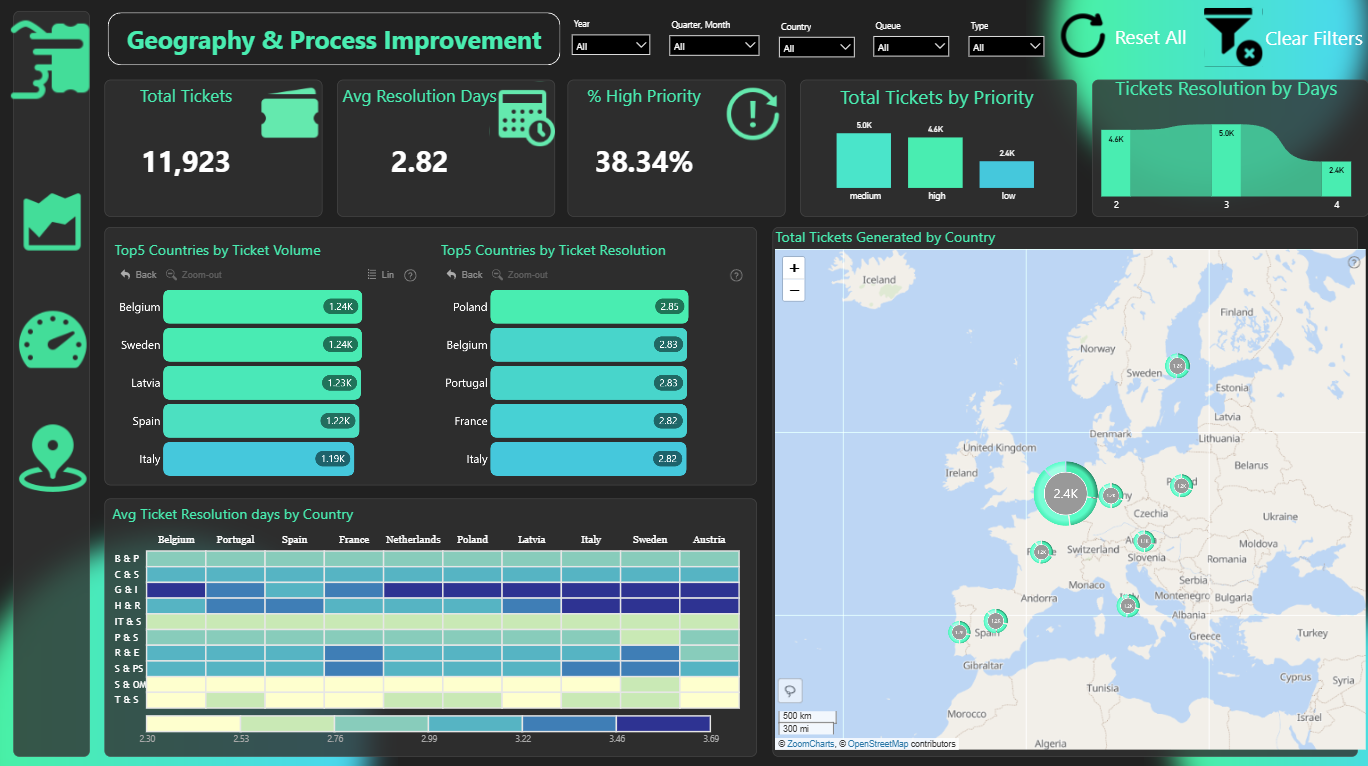This screenshot has height=766, width=1368.
Task: Open the speedometer gauge page icon in the sidebar
Action: (x=52, y=342)
